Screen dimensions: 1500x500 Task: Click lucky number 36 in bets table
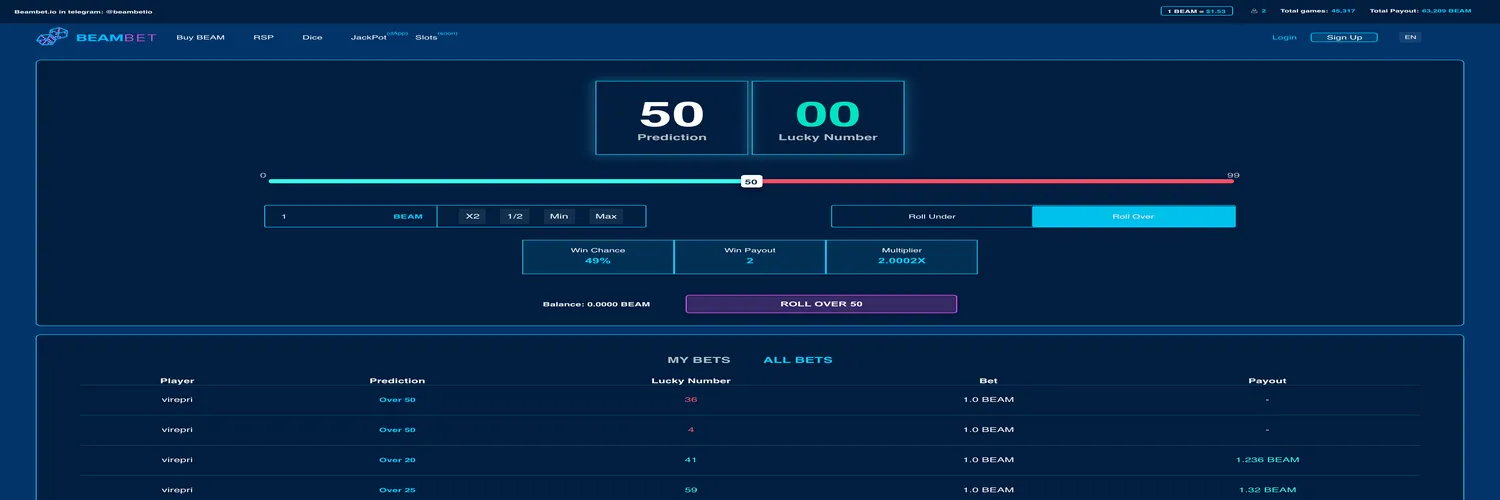point(691,400)
